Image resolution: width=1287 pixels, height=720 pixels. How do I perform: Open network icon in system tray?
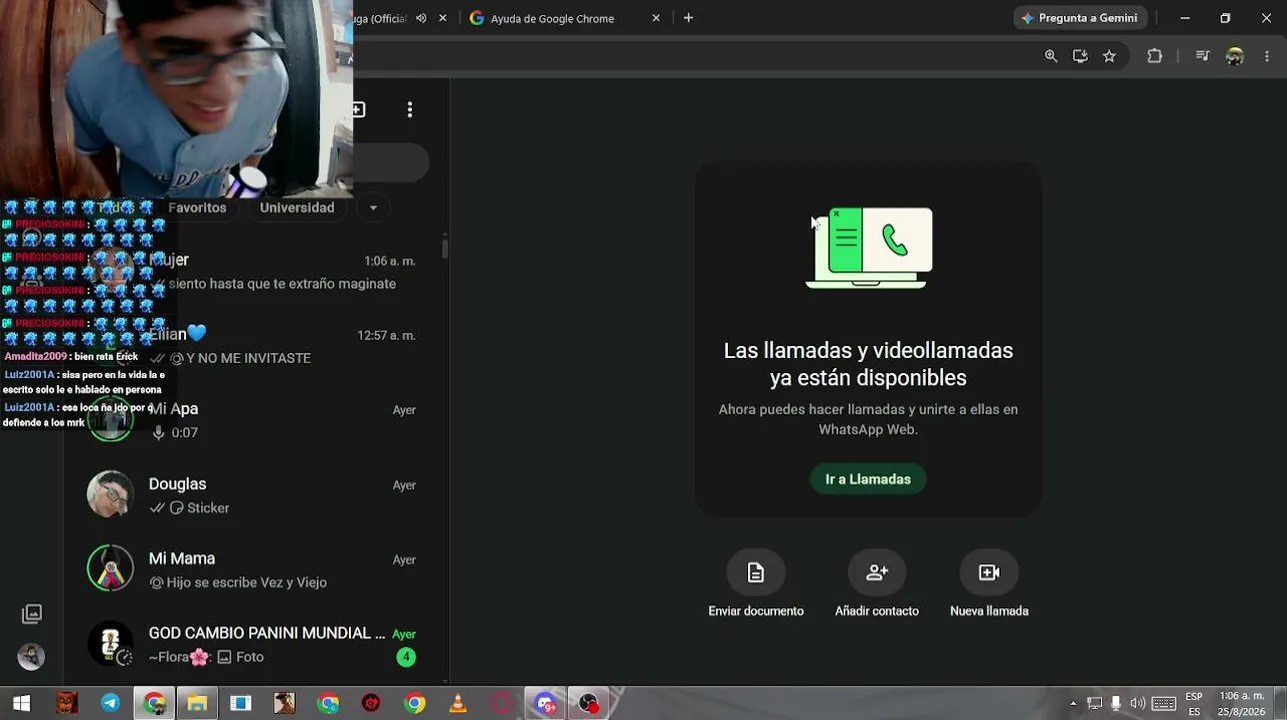coord(1094,703)
